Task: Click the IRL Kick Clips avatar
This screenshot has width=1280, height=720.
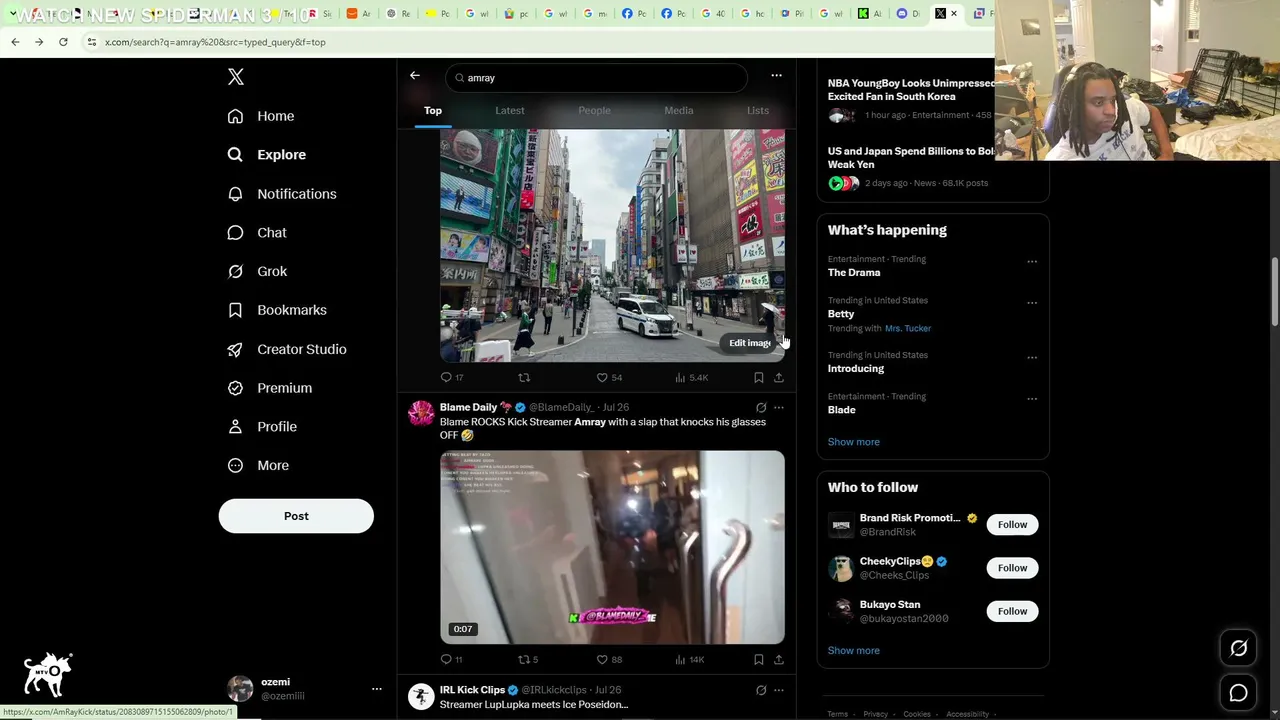Action: tap(421, 696)
